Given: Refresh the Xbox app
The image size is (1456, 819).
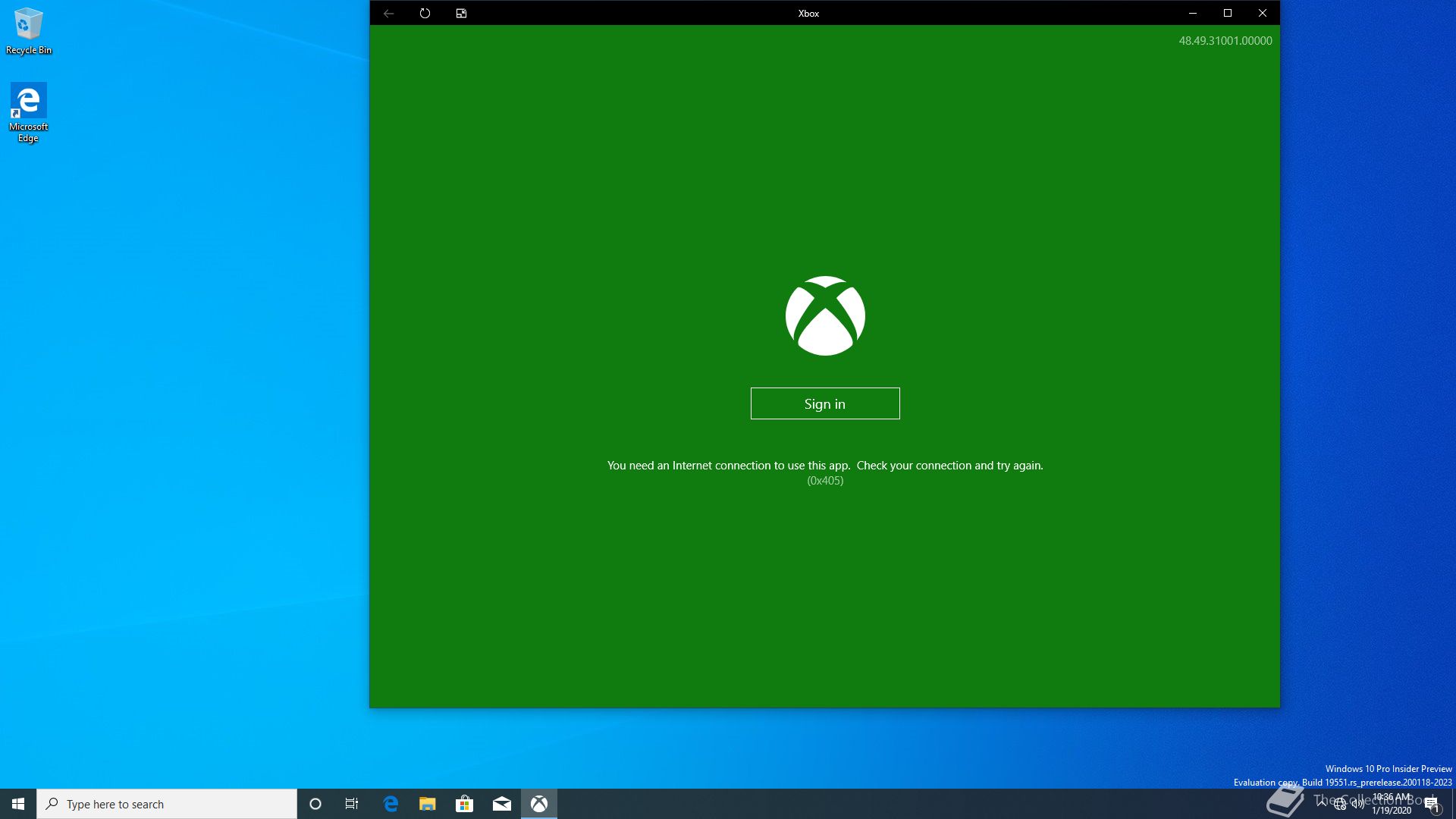Looking at the screenshot, I should pos(425,13).
